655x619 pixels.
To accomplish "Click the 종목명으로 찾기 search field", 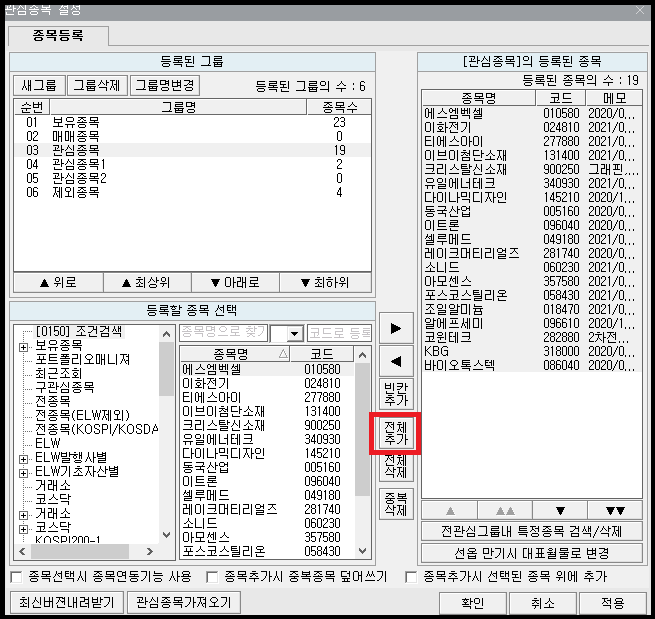I will click(223, 333).
